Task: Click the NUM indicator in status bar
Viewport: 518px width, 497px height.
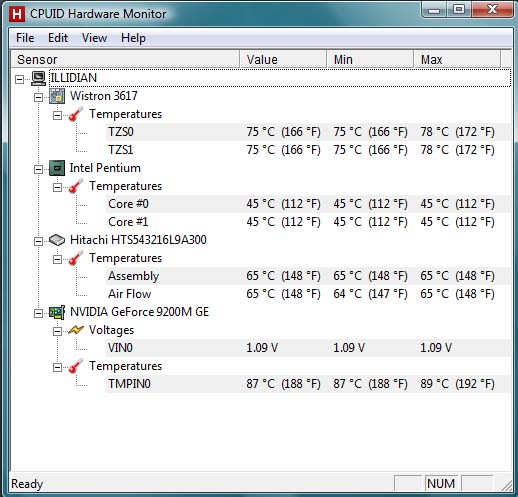Action: click(441, 484)
